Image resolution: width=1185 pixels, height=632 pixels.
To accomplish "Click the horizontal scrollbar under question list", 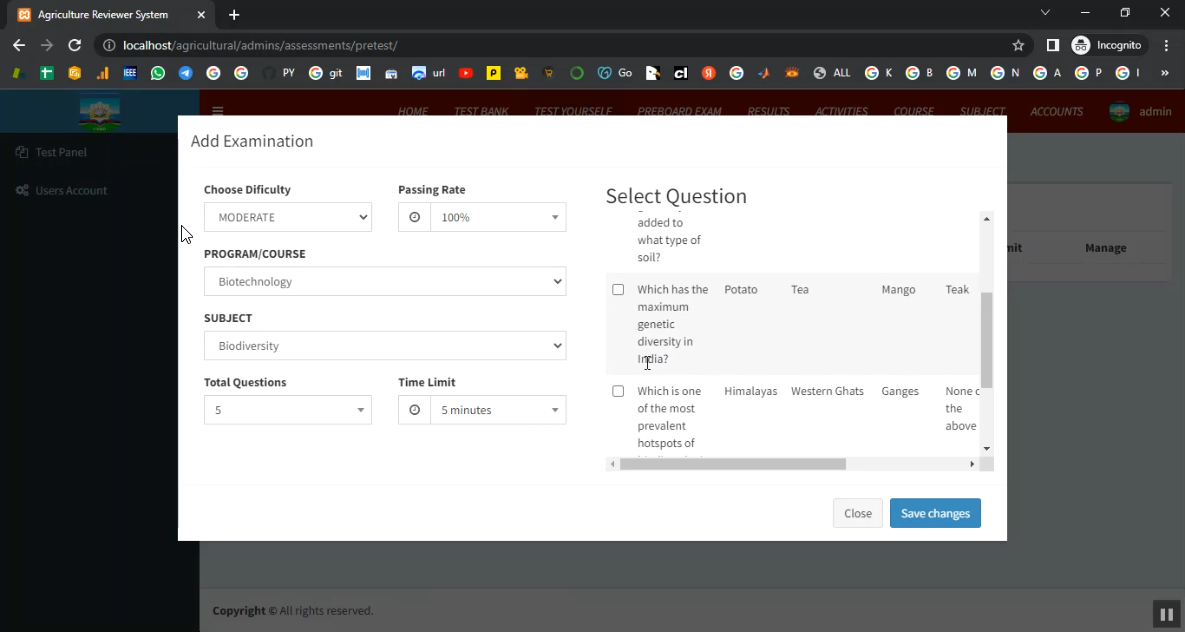I will pos(732,464).
